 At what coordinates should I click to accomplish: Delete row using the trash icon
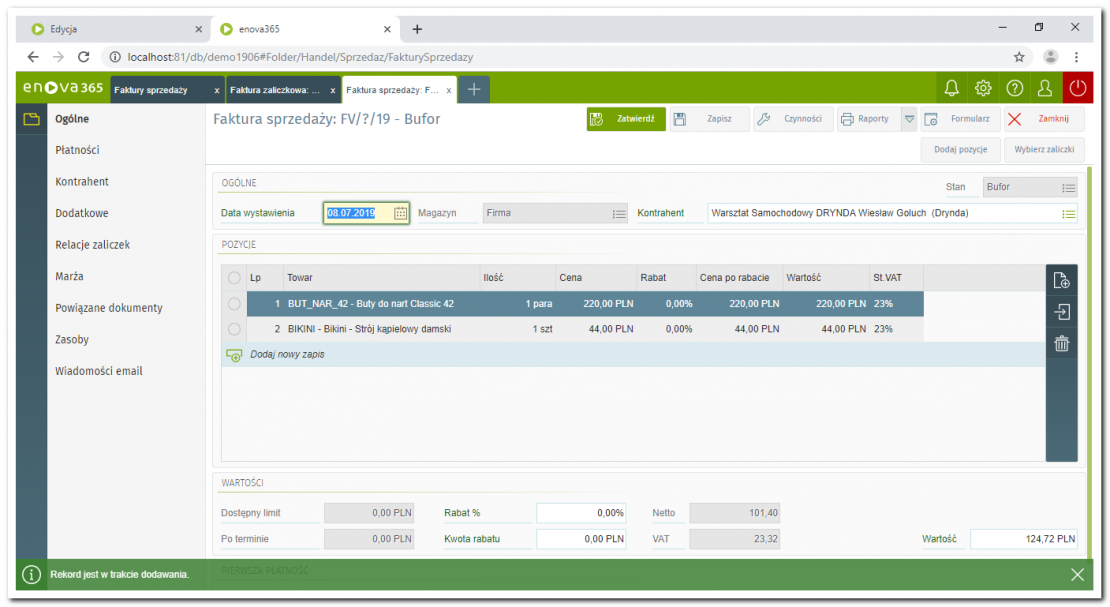[1061, 344]
